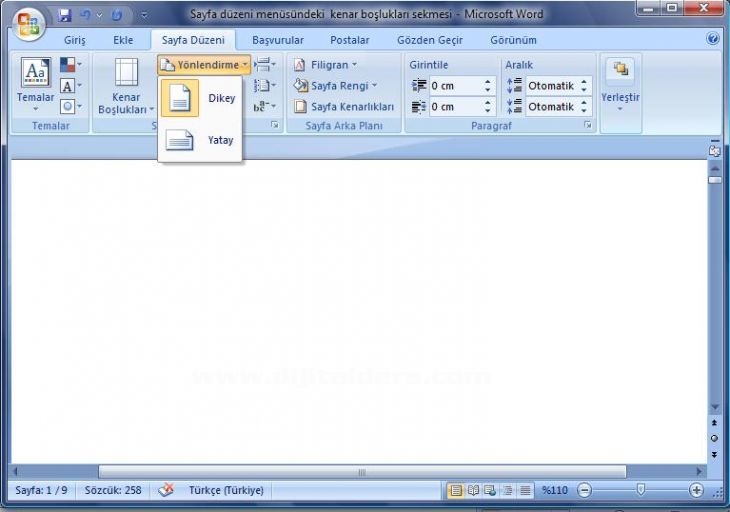
Task: Switch to the Giriş tab
Action: pyautogui.click(x=74, y=40)
